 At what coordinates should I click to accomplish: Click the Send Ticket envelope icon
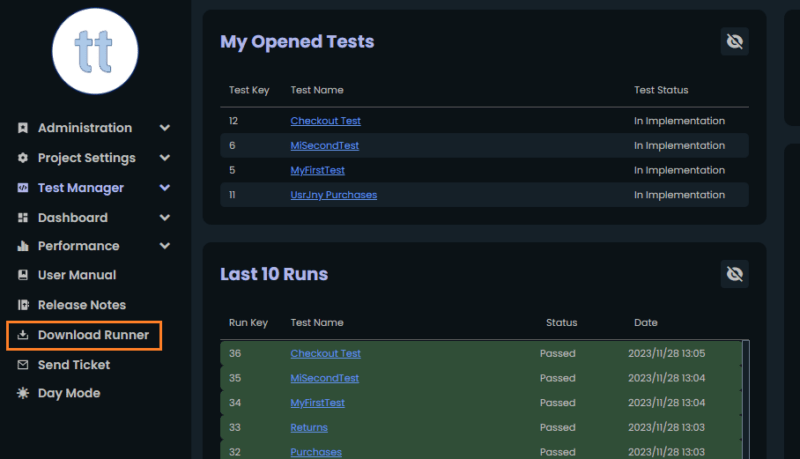[x=23, y=365]
